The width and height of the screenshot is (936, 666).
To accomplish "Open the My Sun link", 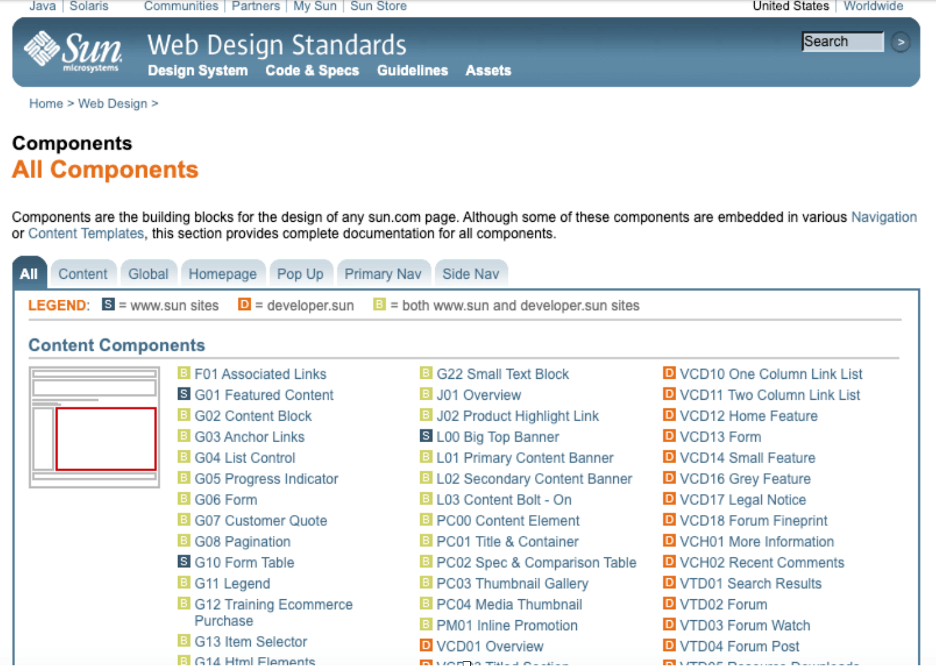I will [315, 6].
